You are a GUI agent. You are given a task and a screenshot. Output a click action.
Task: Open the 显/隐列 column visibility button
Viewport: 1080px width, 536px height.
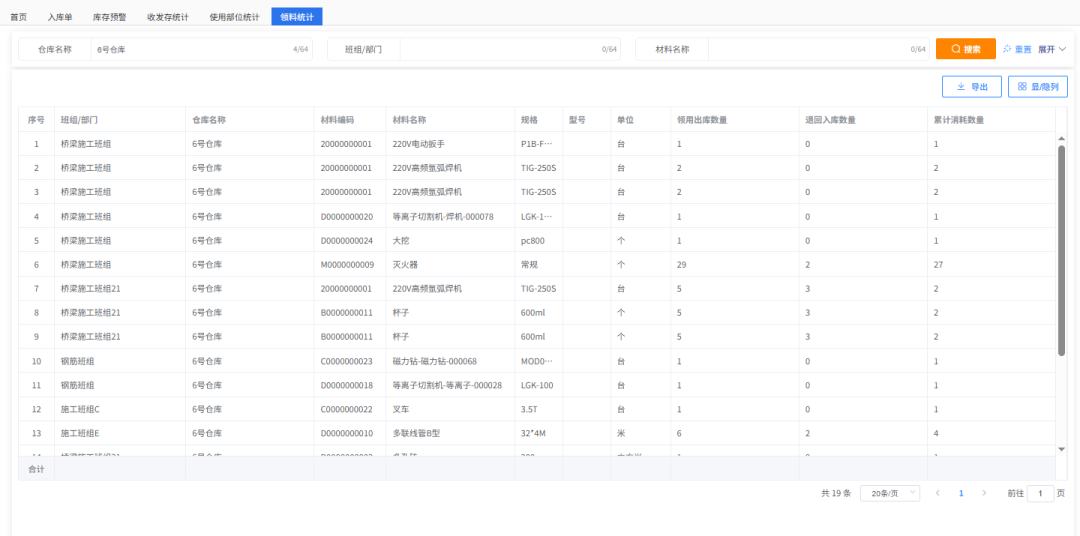tap(1038, 87)
